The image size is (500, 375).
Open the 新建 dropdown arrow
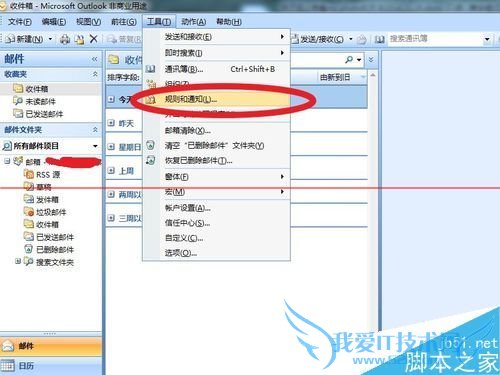tap(50, 39)
